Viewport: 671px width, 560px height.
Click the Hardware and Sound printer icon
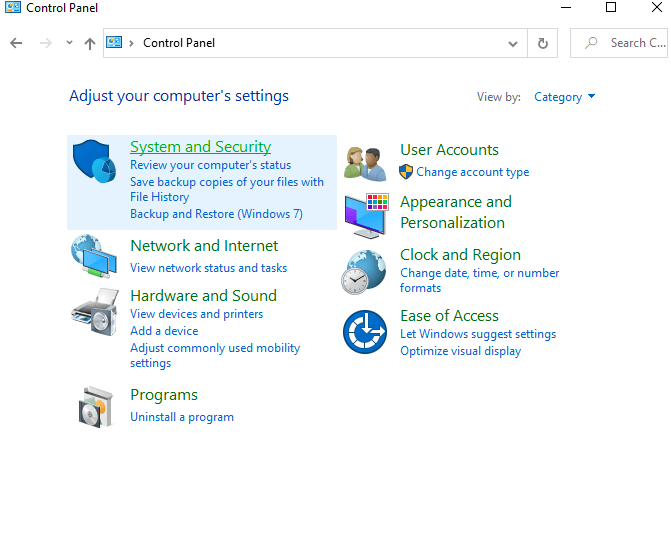click(x=95, y=314)
